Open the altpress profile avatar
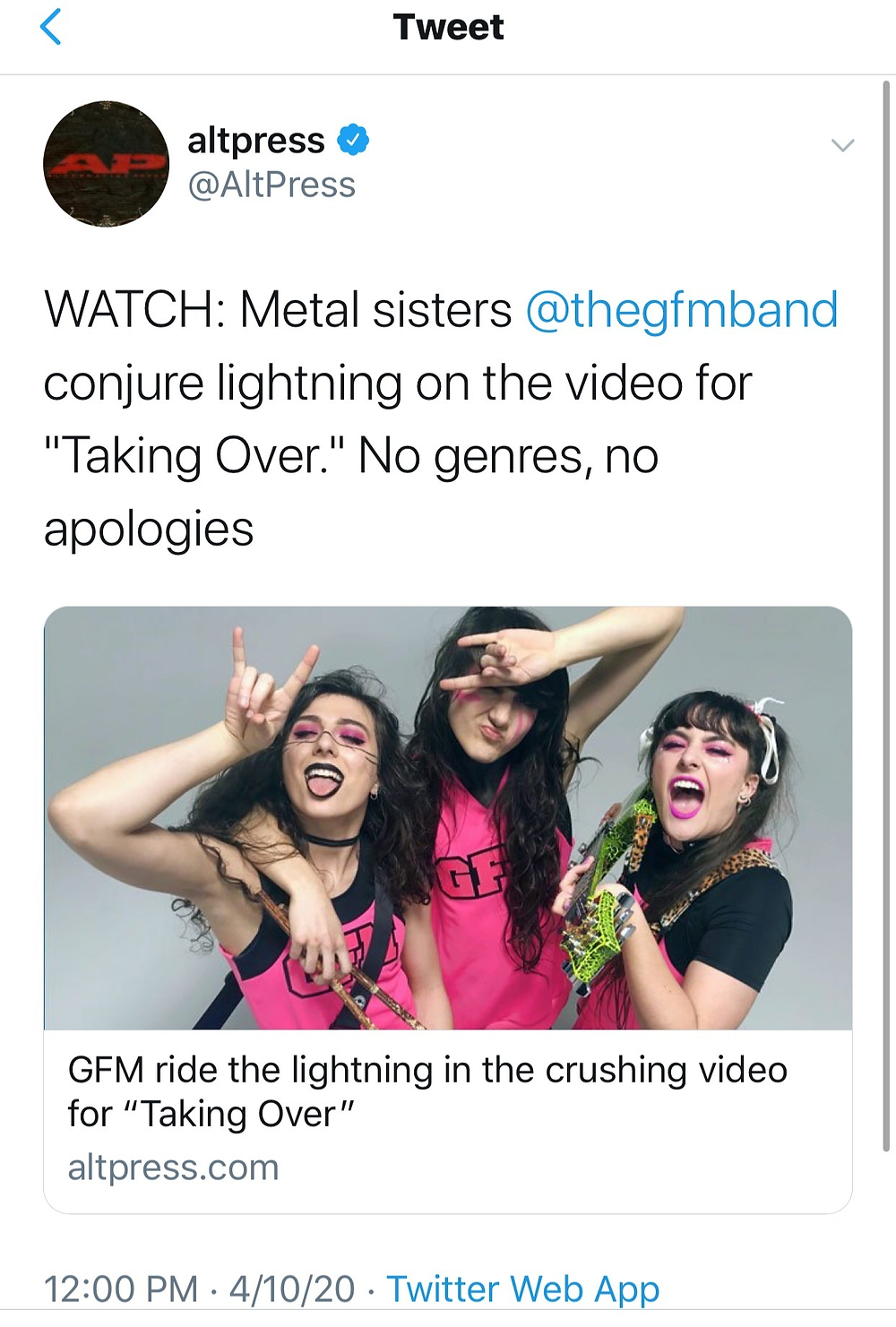Screen dimensions: 896x1327 click(106, 164)
